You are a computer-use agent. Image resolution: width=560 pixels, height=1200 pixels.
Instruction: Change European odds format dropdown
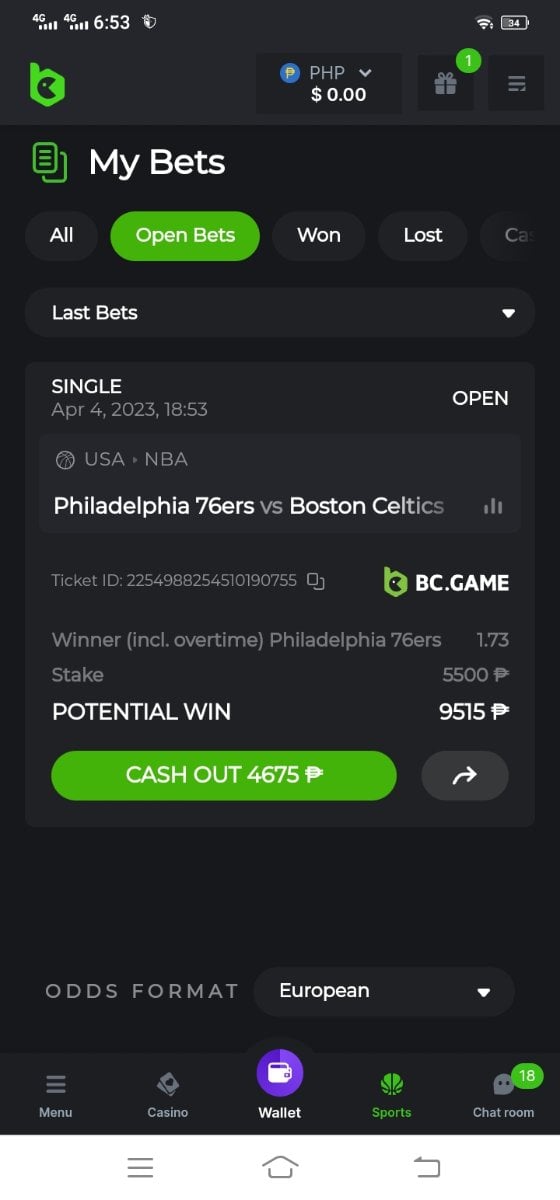[384, 992]
